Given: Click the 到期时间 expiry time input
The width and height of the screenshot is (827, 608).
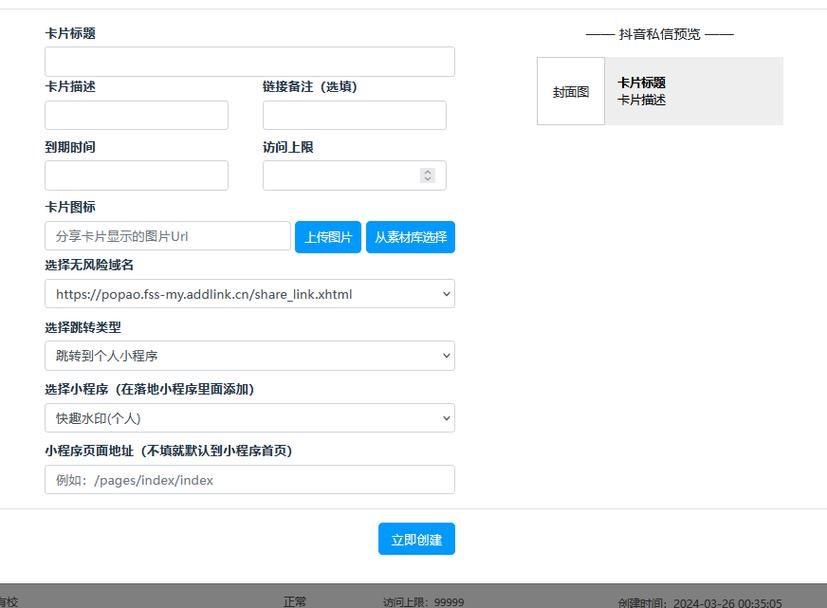Looking at the screenshot, I should 135,175.
